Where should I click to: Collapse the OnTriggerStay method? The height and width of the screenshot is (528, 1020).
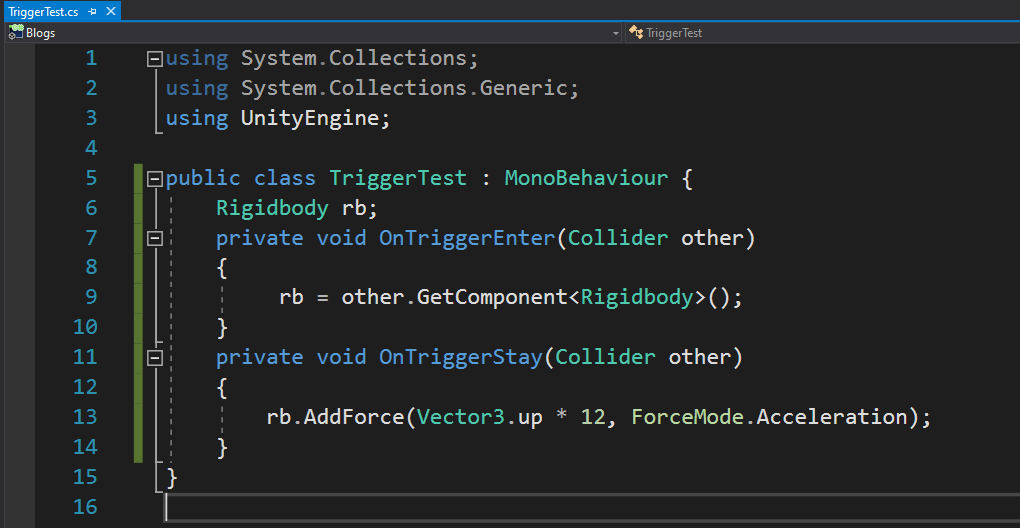click(x=155, y=358)
